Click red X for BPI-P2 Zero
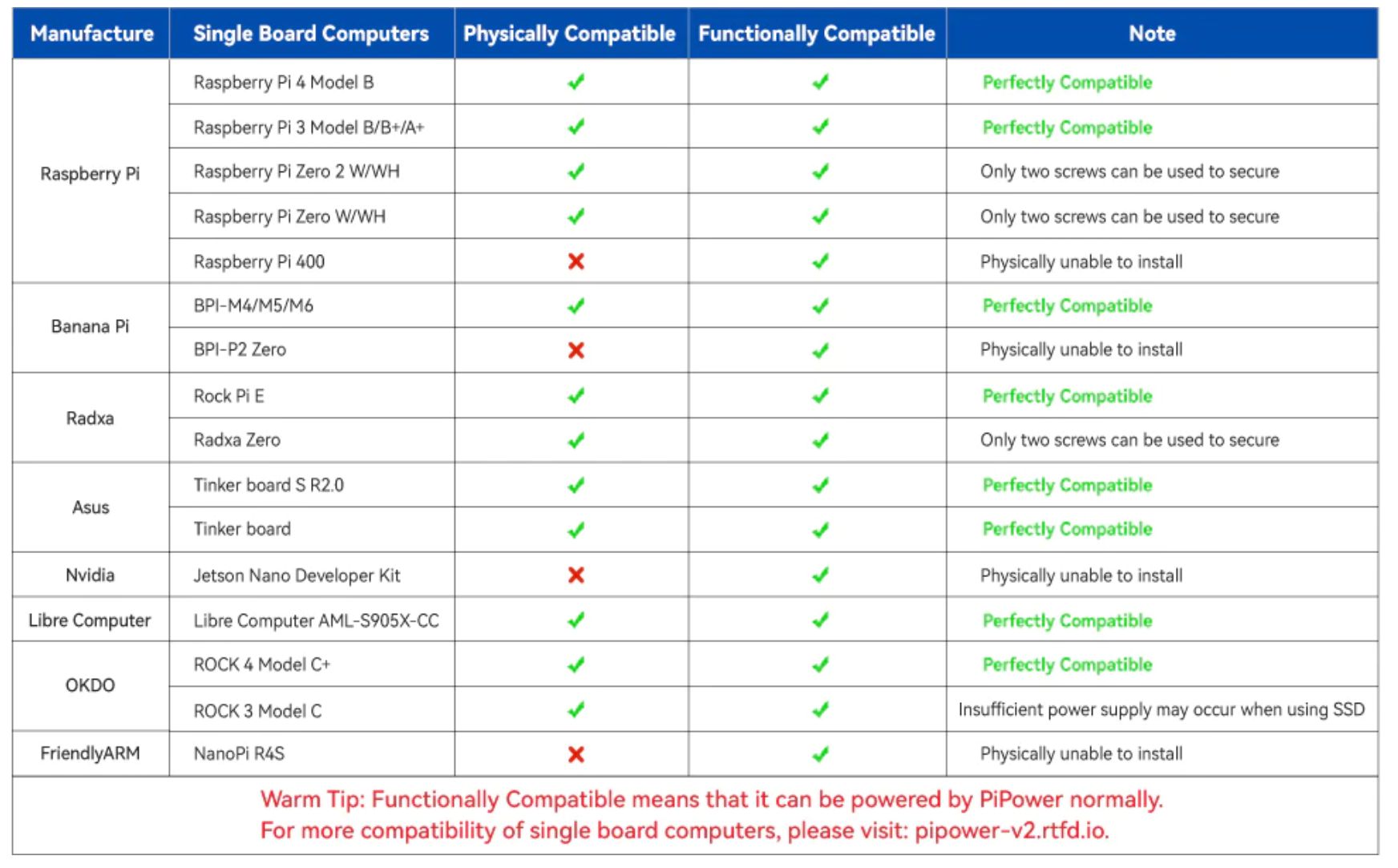Viewport: 1398px width, 868px height. (576, 350)
